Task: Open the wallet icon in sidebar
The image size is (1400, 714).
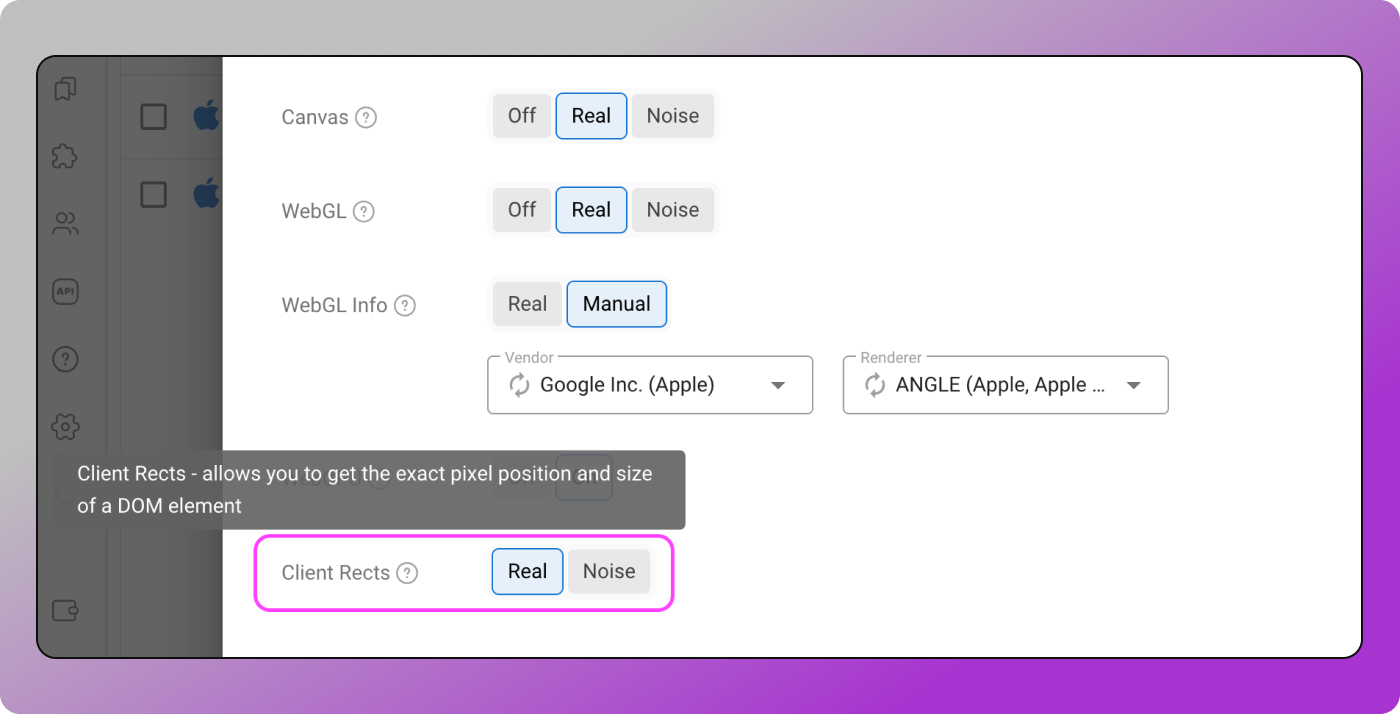Action: [65, 610]
